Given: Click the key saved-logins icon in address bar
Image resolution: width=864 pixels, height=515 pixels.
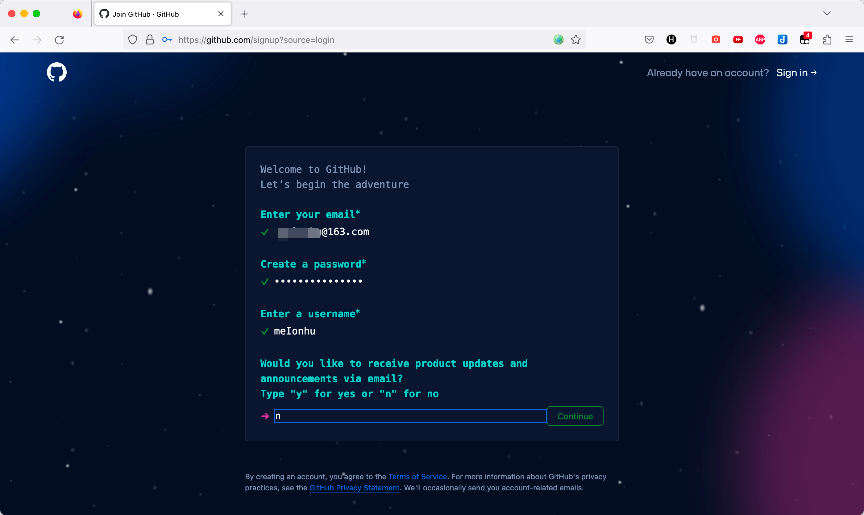Looking at the screenshot, I should click(167, 40).
